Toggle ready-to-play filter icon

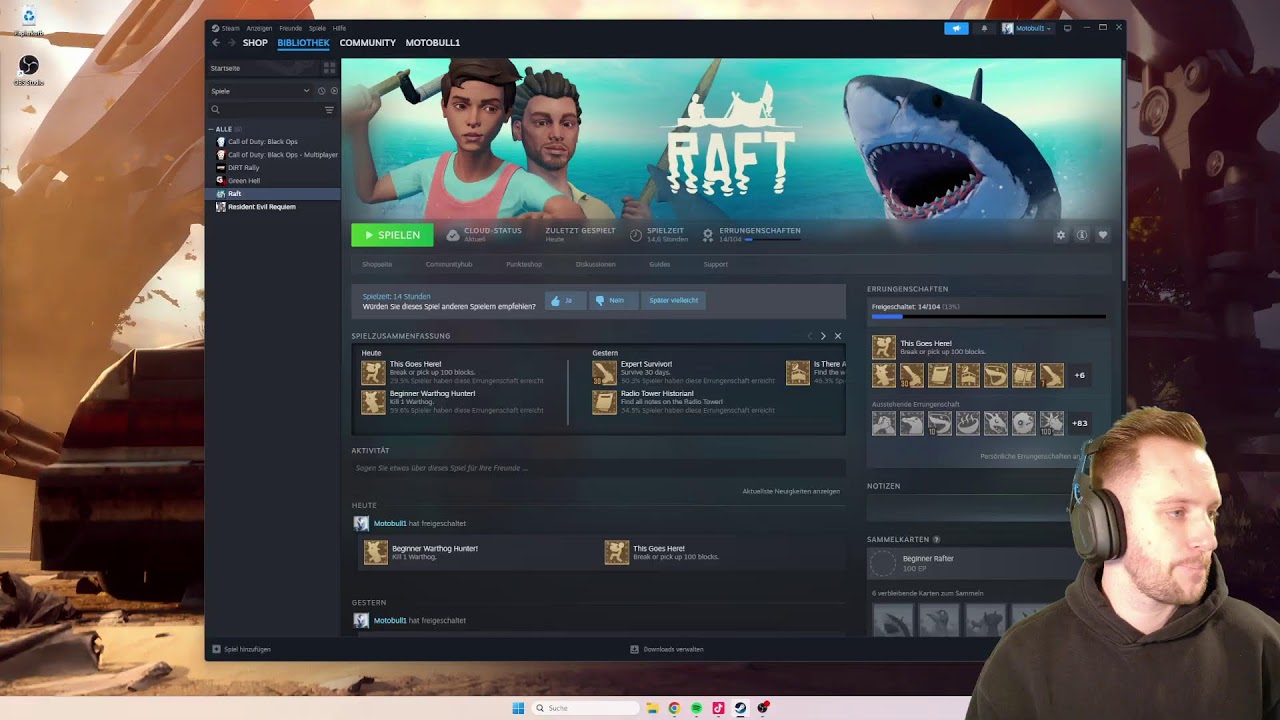point(334,91)
